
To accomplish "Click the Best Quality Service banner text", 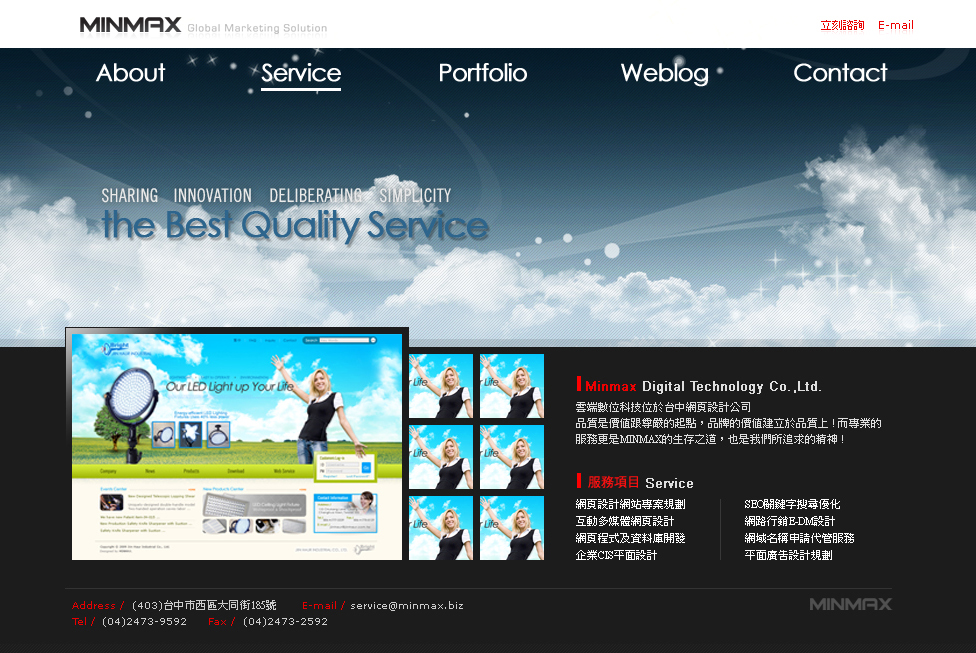I will tap(295, 225).
